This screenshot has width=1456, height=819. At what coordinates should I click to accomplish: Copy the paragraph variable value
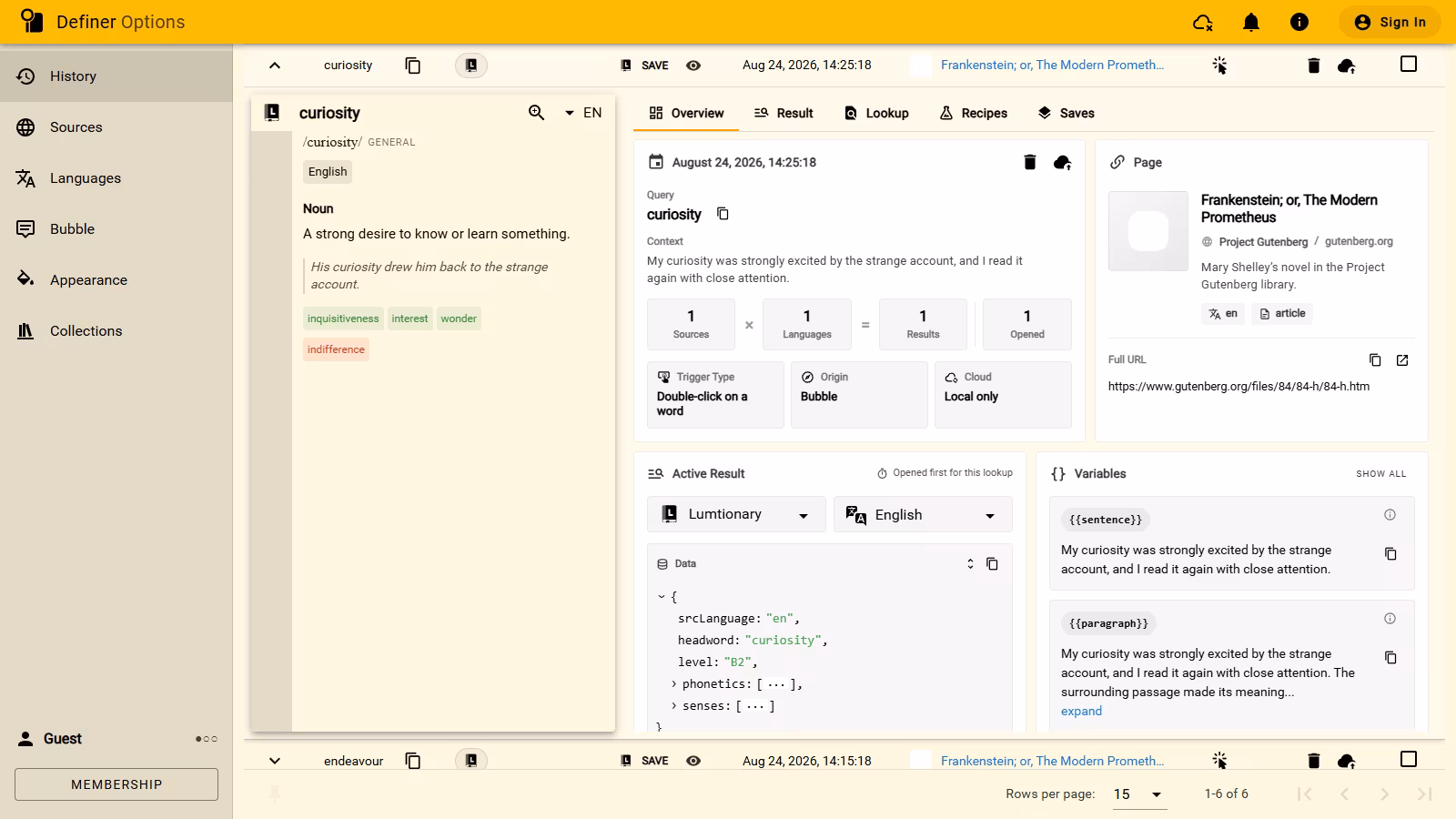[x=1390, y=657]
